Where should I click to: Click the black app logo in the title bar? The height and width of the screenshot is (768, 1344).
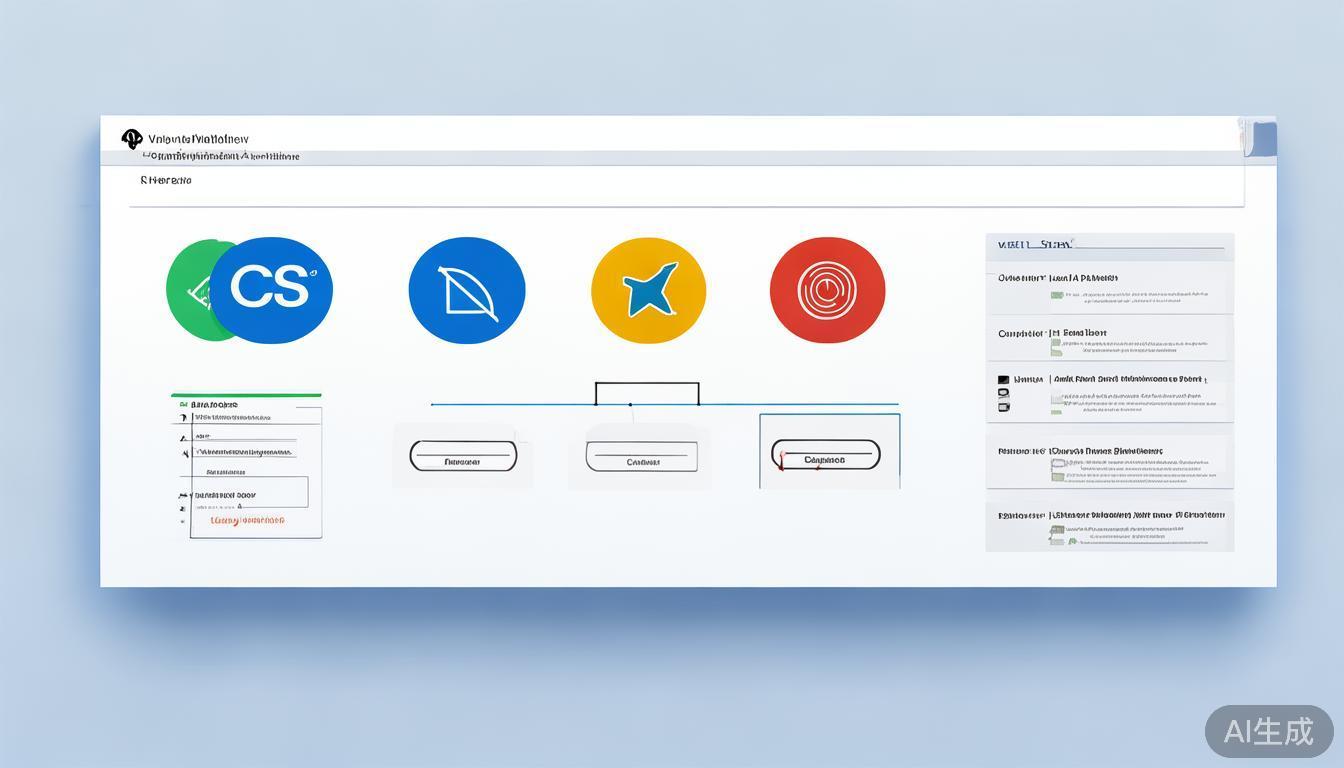pyautogui.click(x=132, y=139)
